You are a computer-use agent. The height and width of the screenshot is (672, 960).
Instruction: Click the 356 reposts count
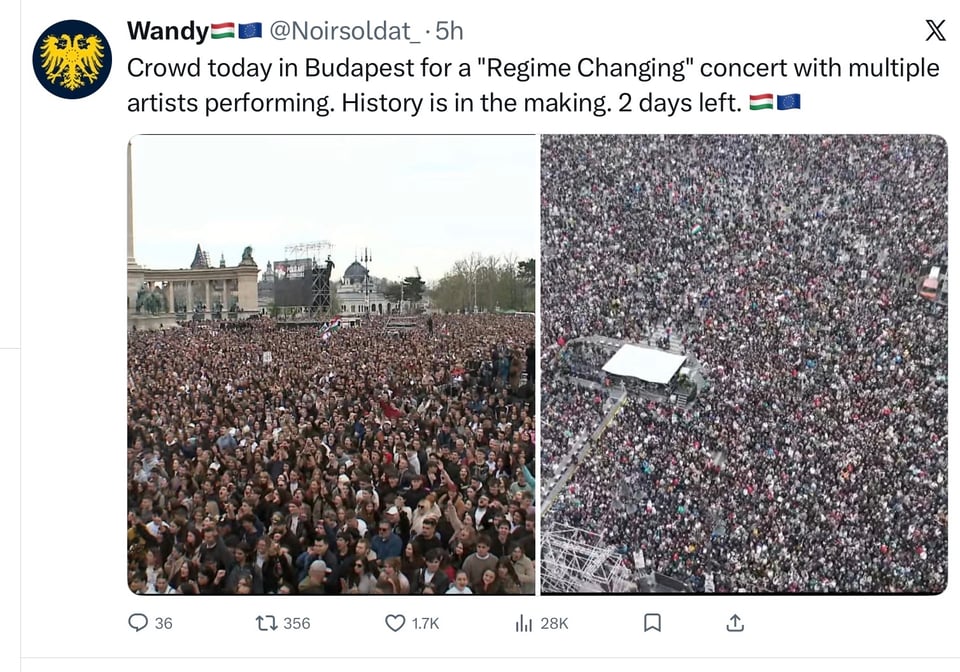[296, 623]
